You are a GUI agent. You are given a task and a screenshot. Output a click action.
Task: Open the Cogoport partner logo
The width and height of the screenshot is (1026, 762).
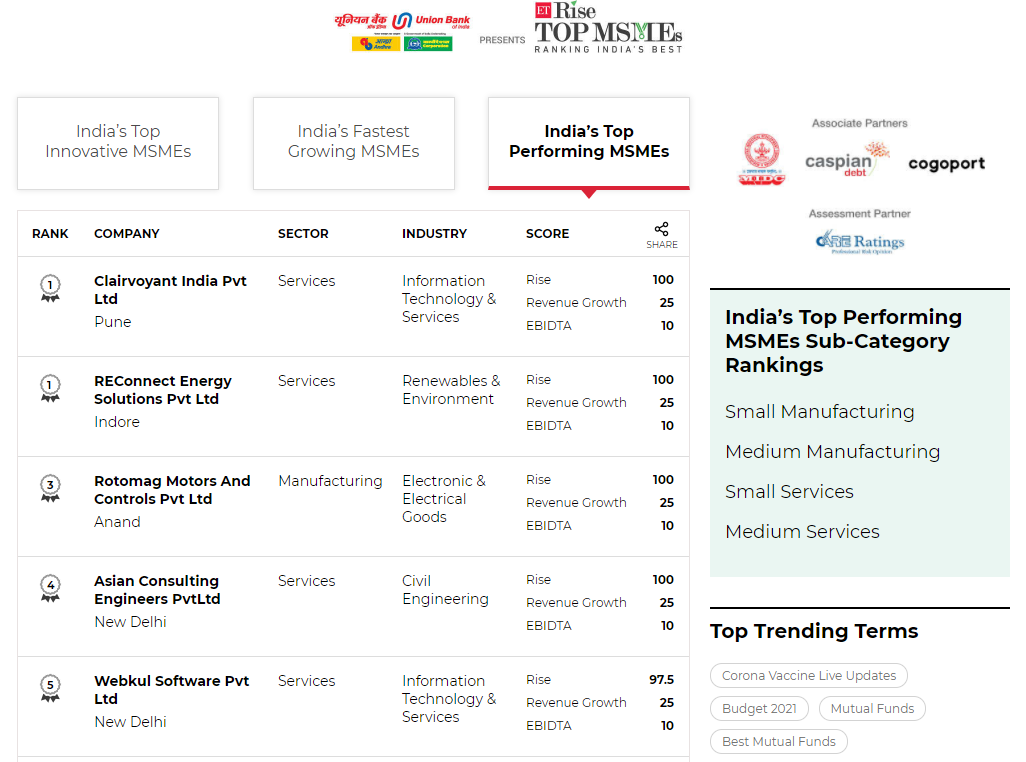tap(946, 164)
